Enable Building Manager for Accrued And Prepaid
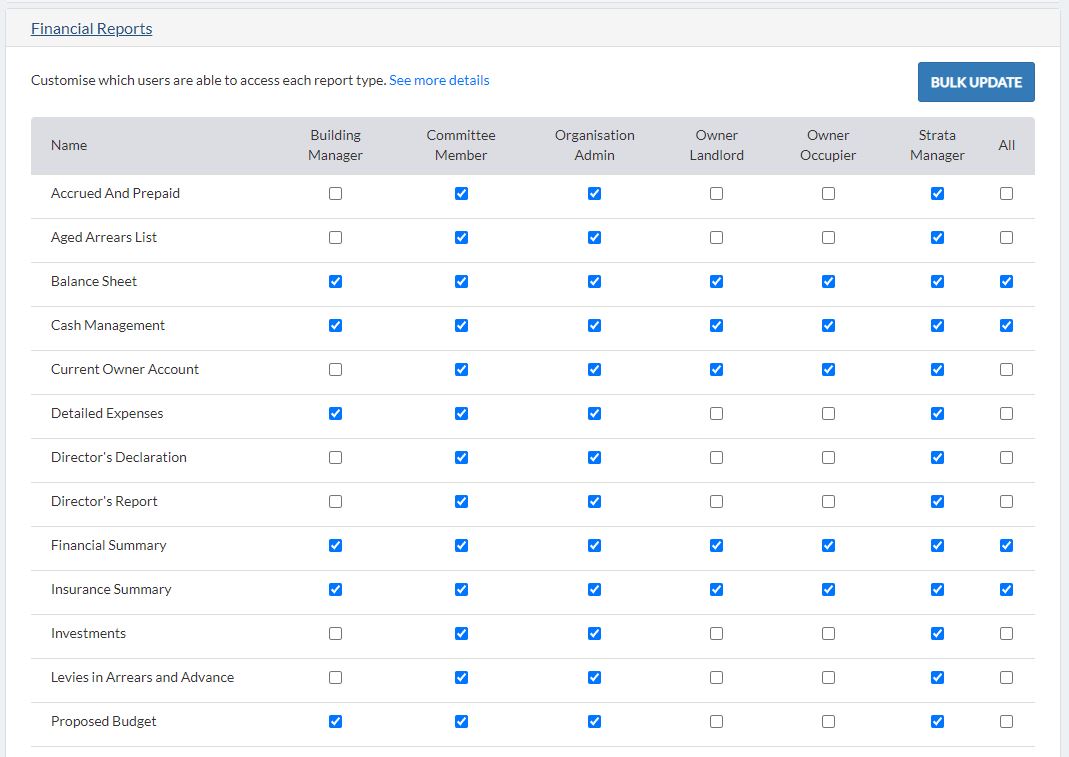Viewport: 1069px width, 757px height. (x=335, y=194)
